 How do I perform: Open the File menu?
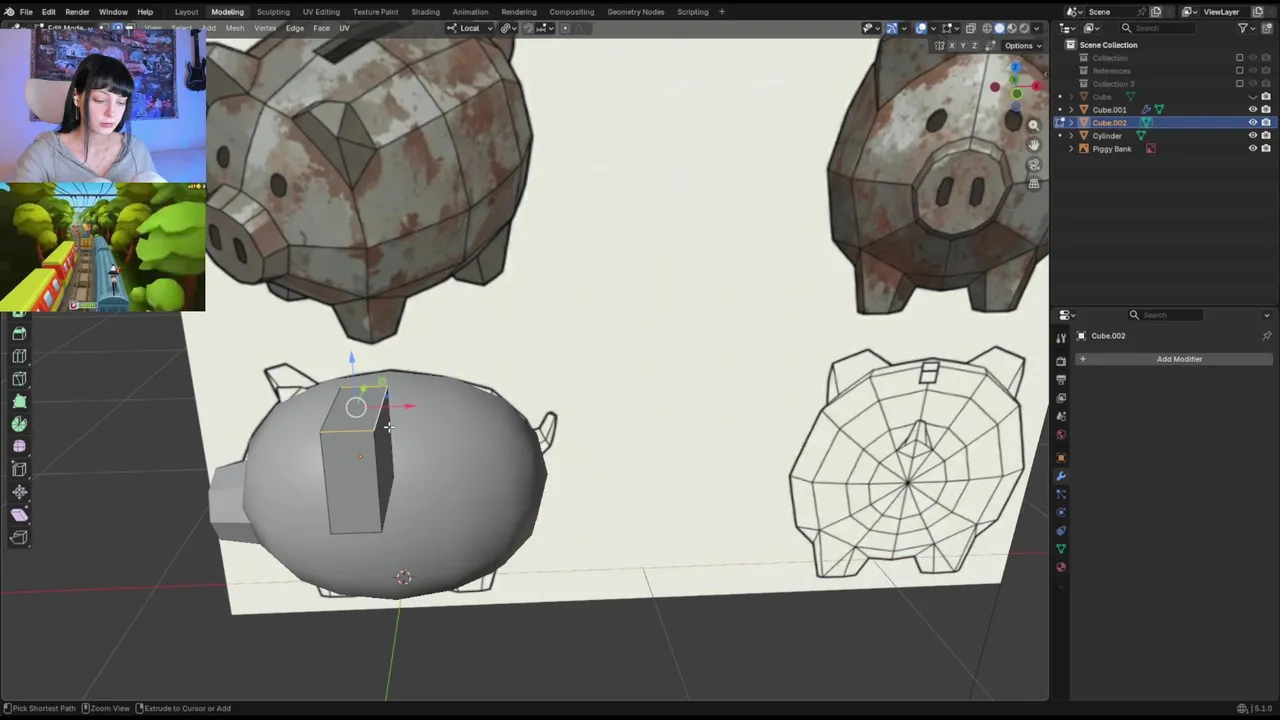coord(26,12)
